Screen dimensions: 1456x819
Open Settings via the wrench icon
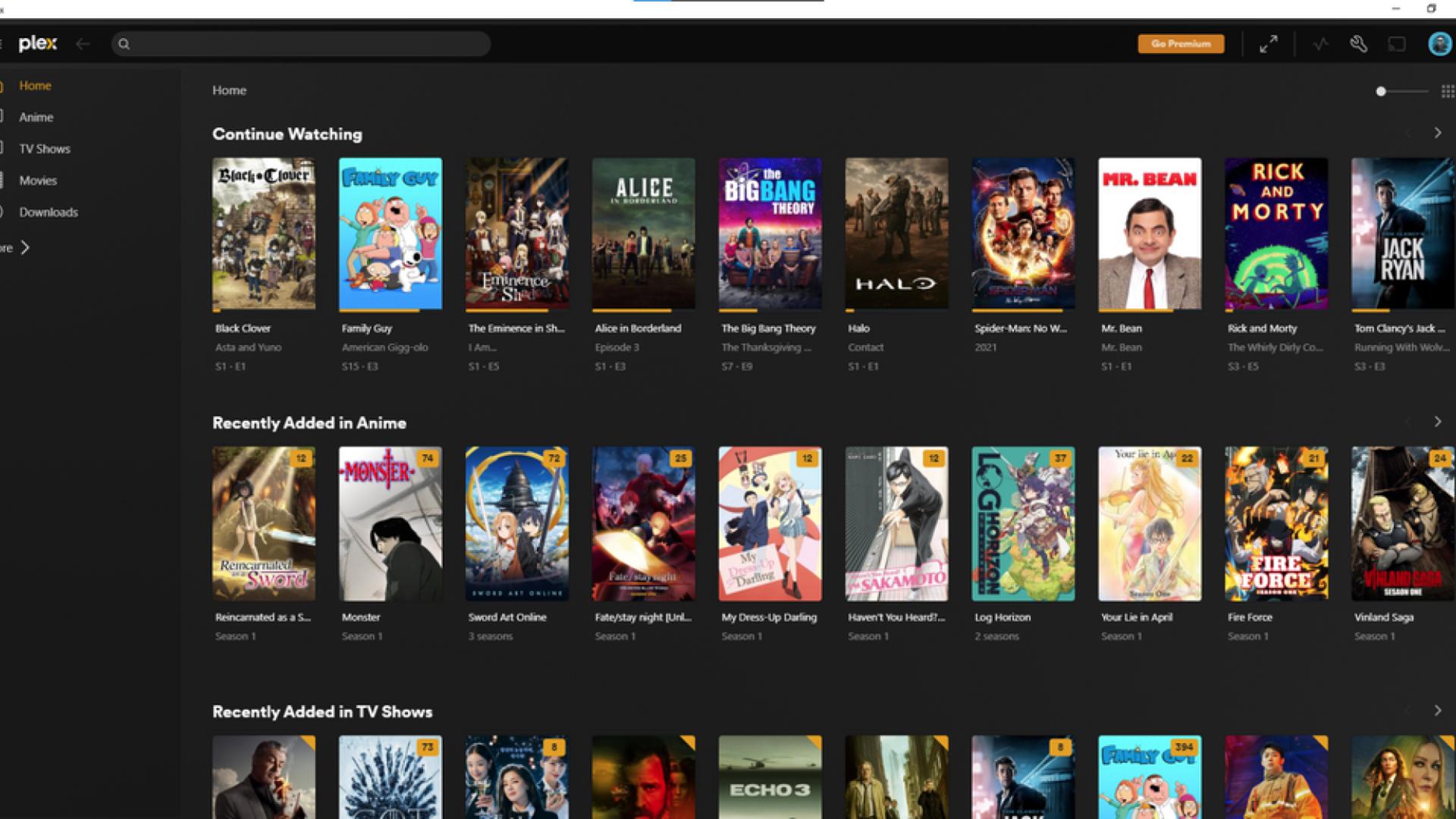click(1358, 44)
